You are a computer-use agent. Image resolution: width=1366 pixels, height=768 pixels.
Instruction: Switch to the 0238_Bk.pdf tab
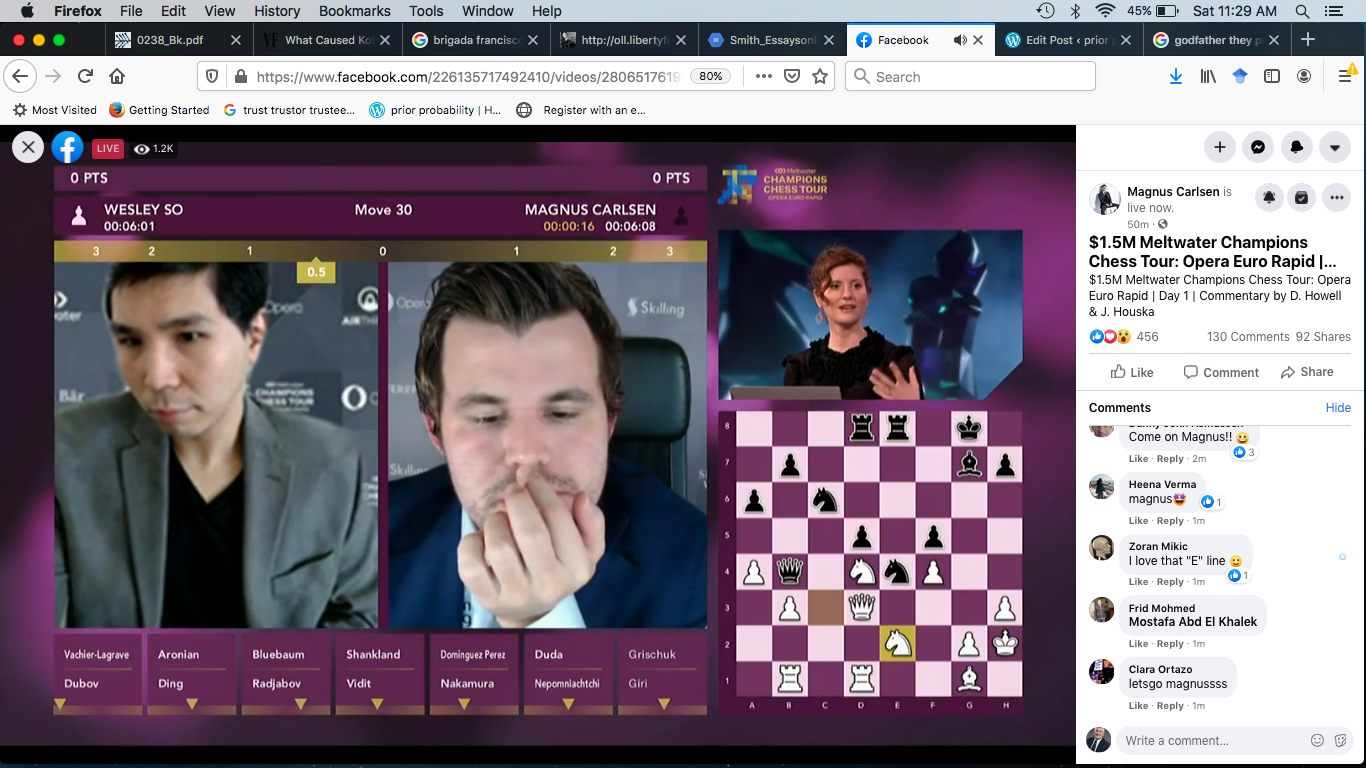[x=170, y=40]
